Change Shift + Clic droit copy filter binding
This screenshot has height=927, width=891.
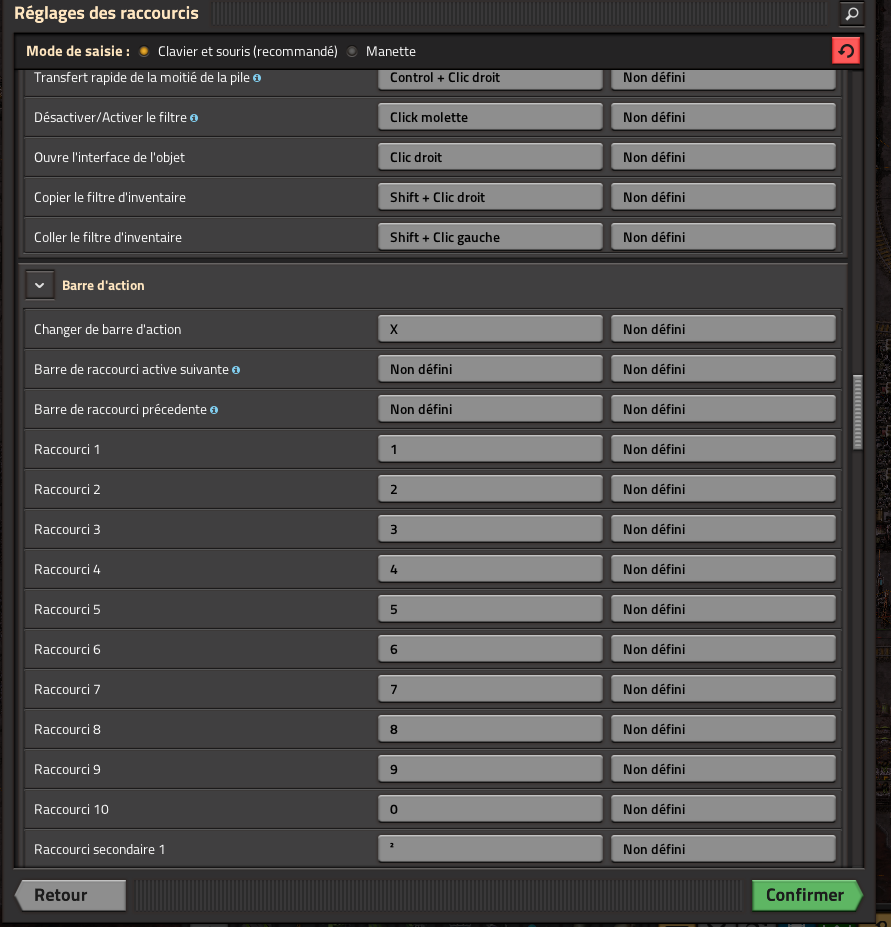pos(490,197)
